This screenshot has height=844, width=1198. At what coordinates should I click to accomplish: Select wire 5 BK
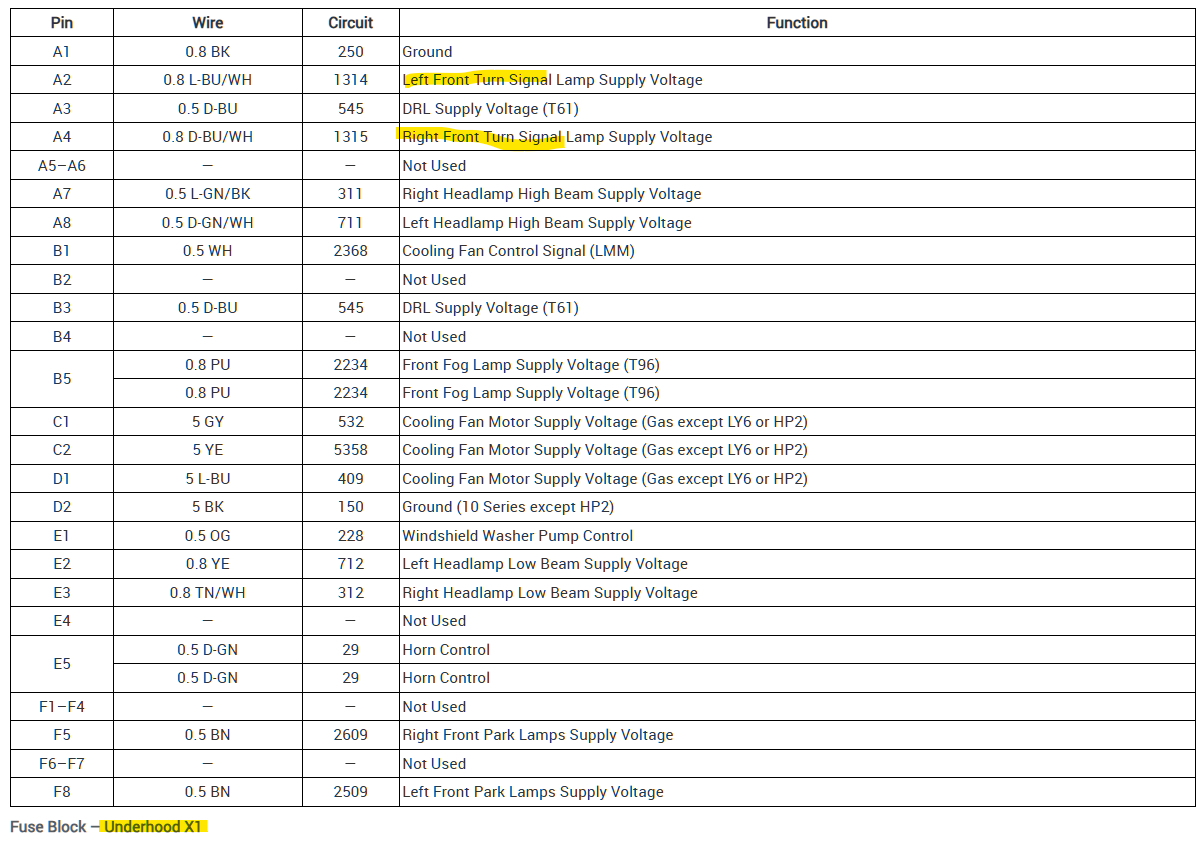tap(208, 507)
